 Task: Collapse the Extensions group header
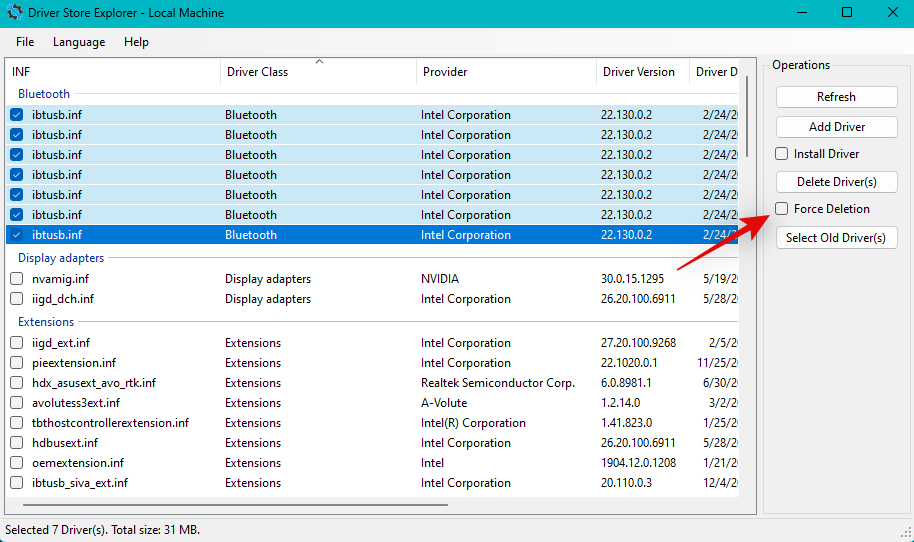pos(46,322)
